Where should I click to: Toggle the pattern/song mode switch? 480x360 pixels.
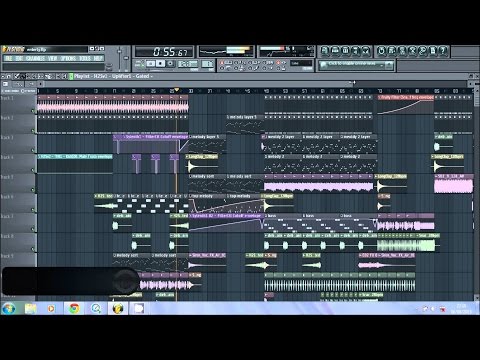[139, 63]
